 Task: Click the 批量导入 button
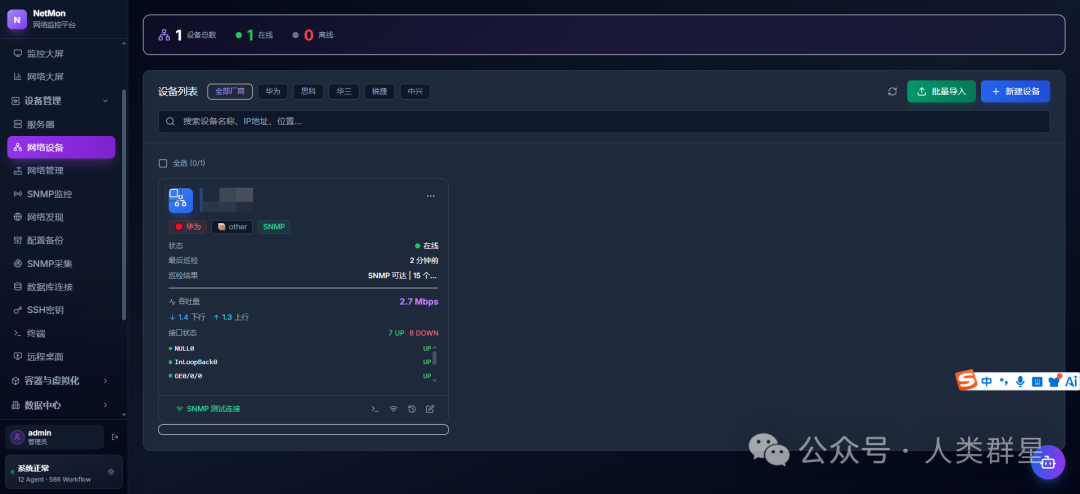point(942,92)
